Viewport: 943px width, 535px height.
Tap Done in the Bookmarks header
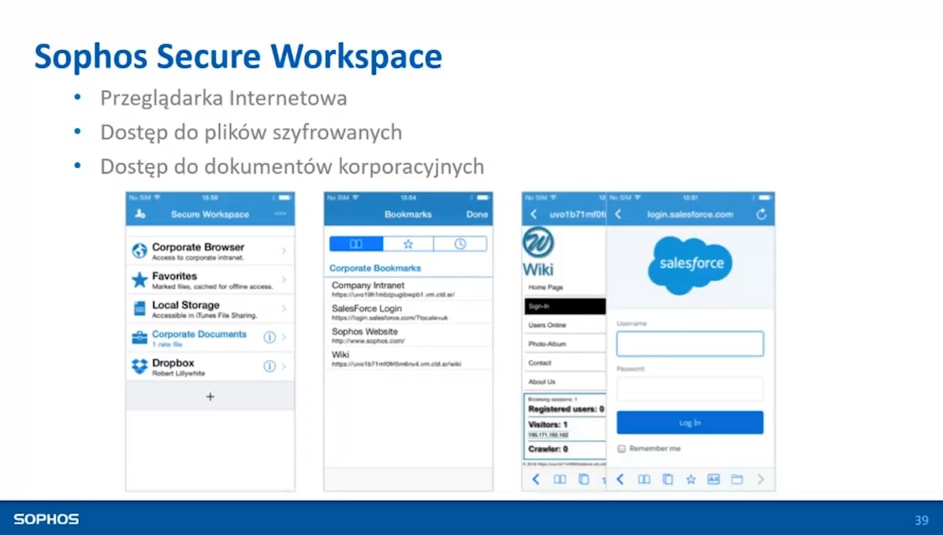477,214
